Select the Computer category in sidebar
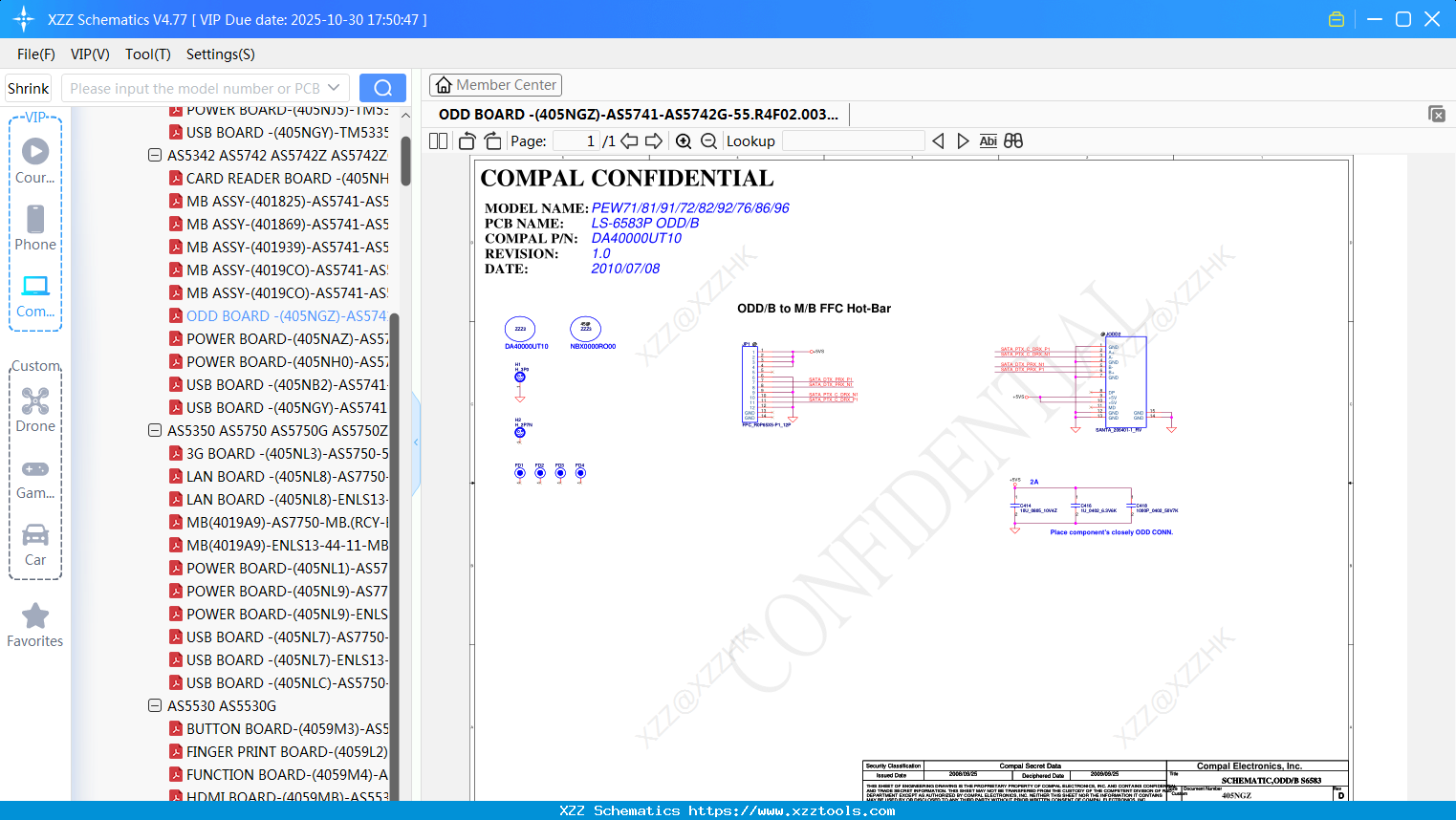Screen dimensions: 1456x820 35,295
